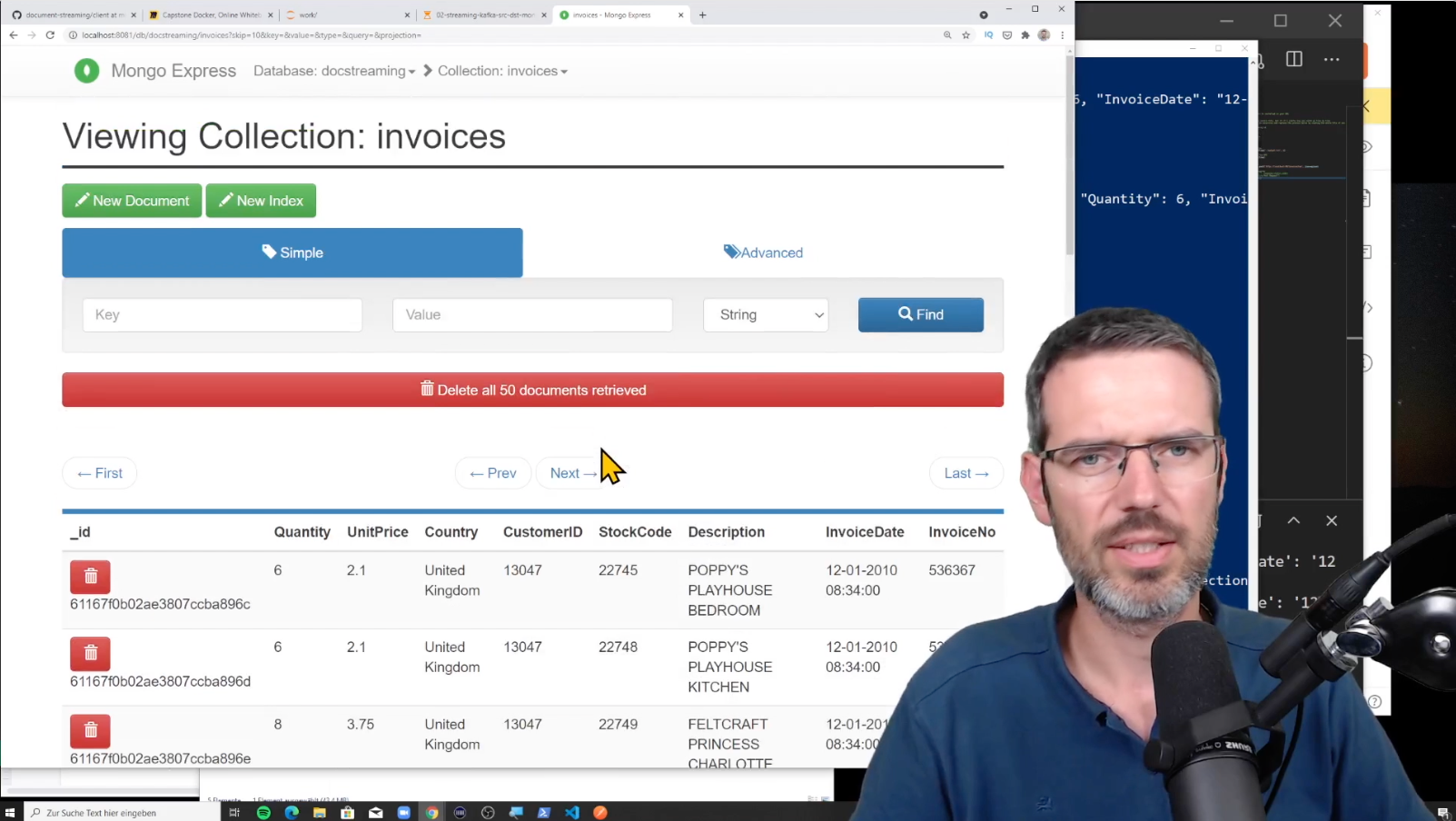Open the browser zoom magnifier icon
Viewport: 1456px width, 821px height.
tap(947, 35)
